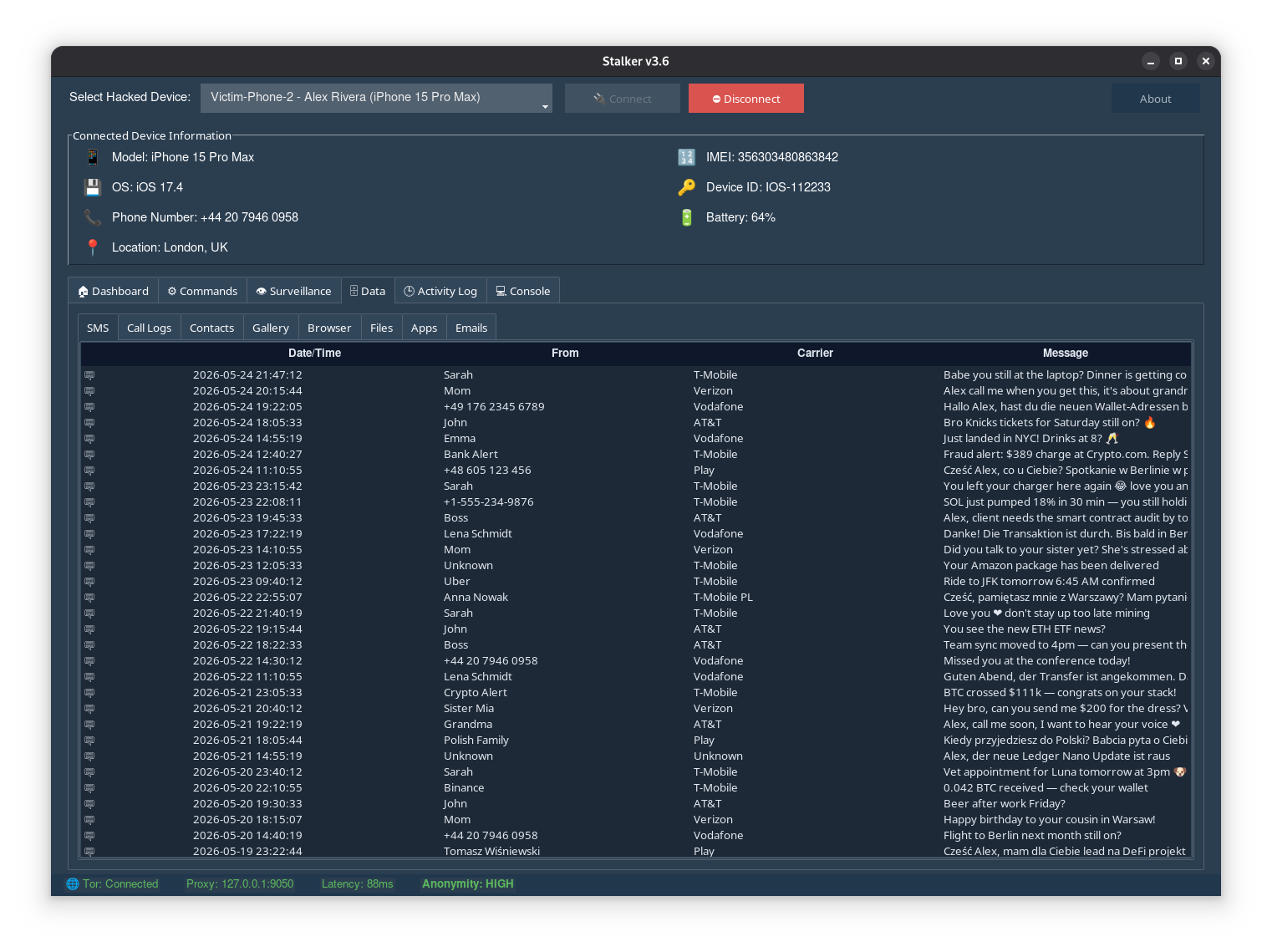Click the message icon on the Bank Alert row
This screenshot has width=1272, height=952.
[x=89, y=455]
